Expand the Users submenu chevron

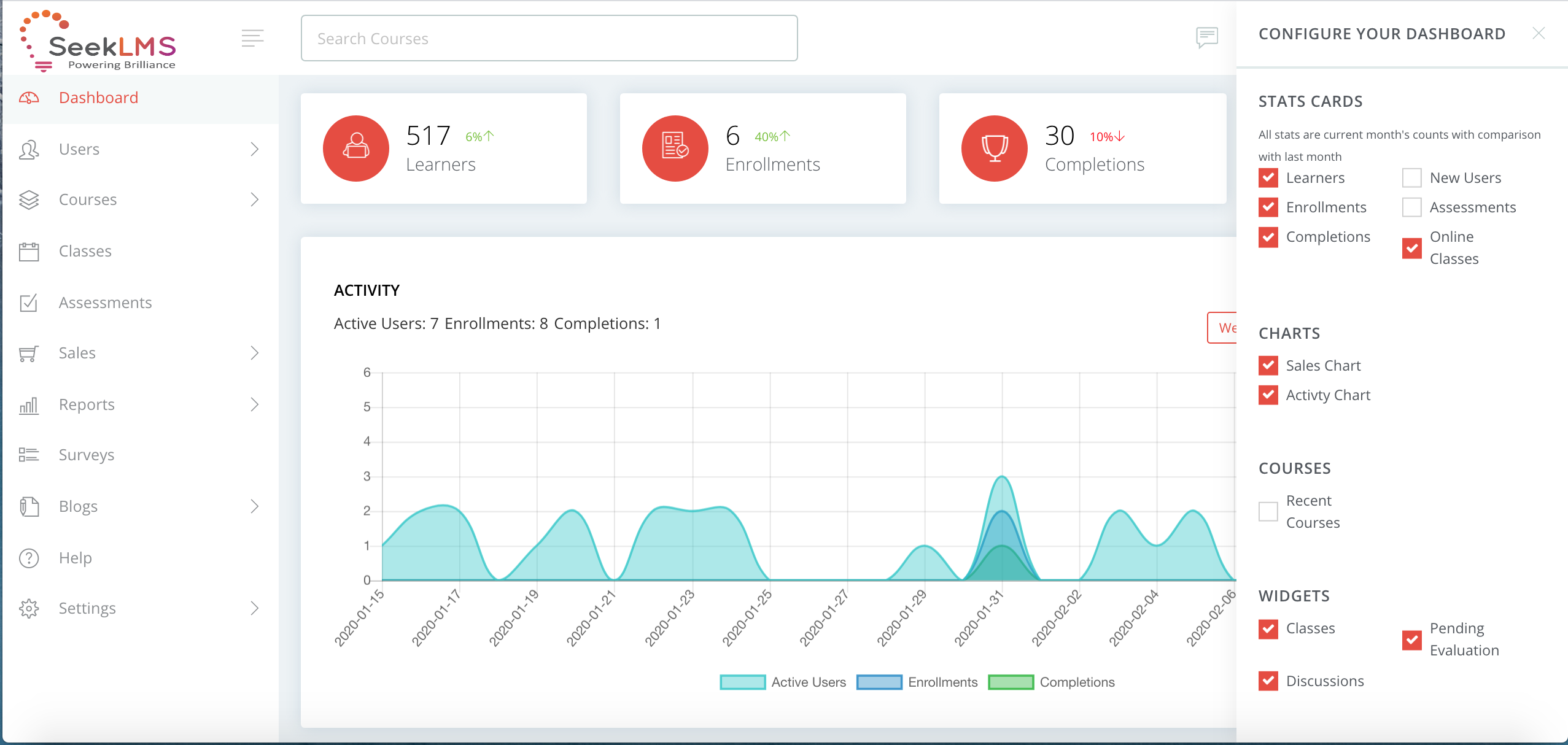point(255,149)
